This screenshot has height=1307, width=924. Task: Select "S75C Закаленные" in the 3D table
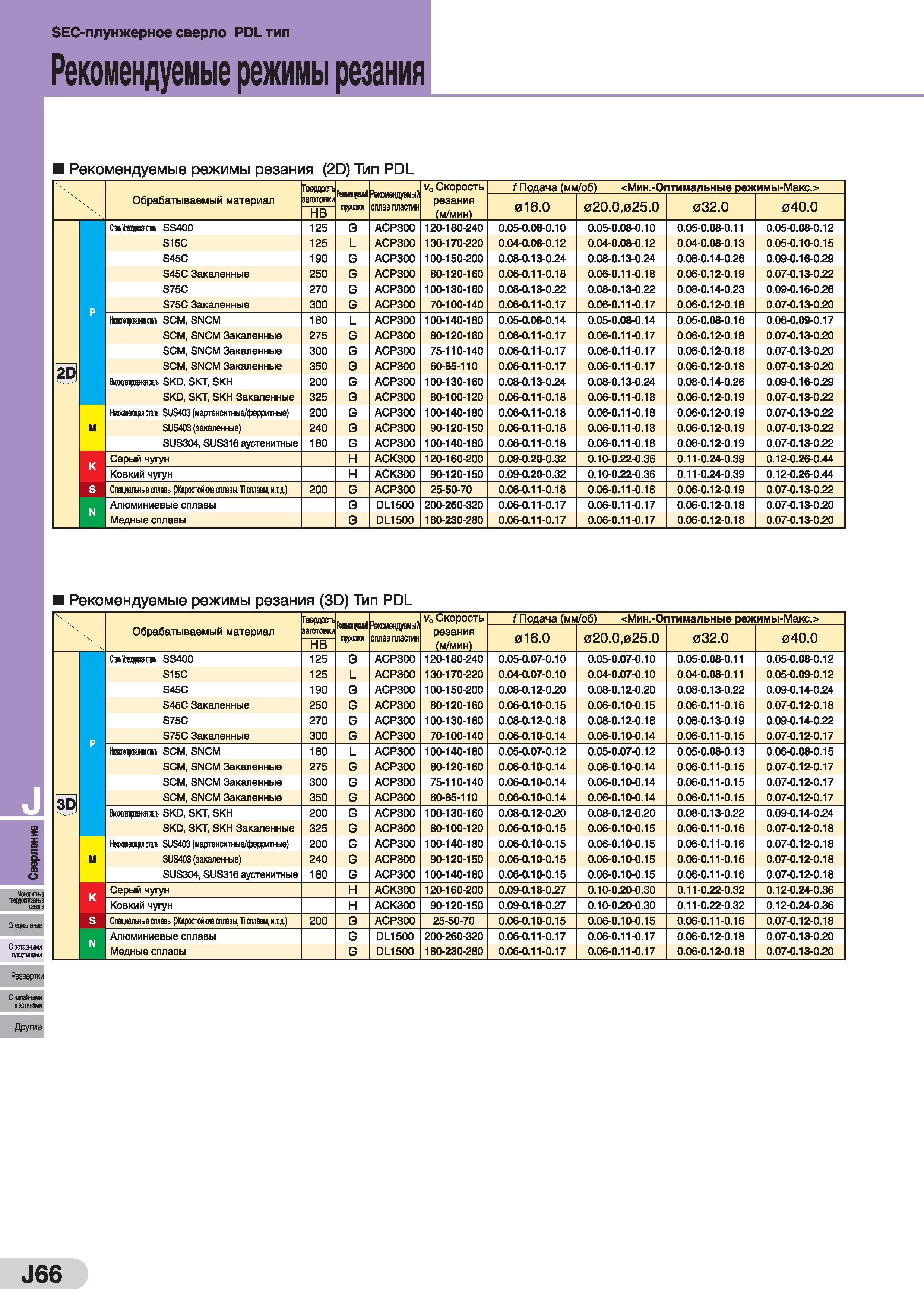click(x=206, y=735)
